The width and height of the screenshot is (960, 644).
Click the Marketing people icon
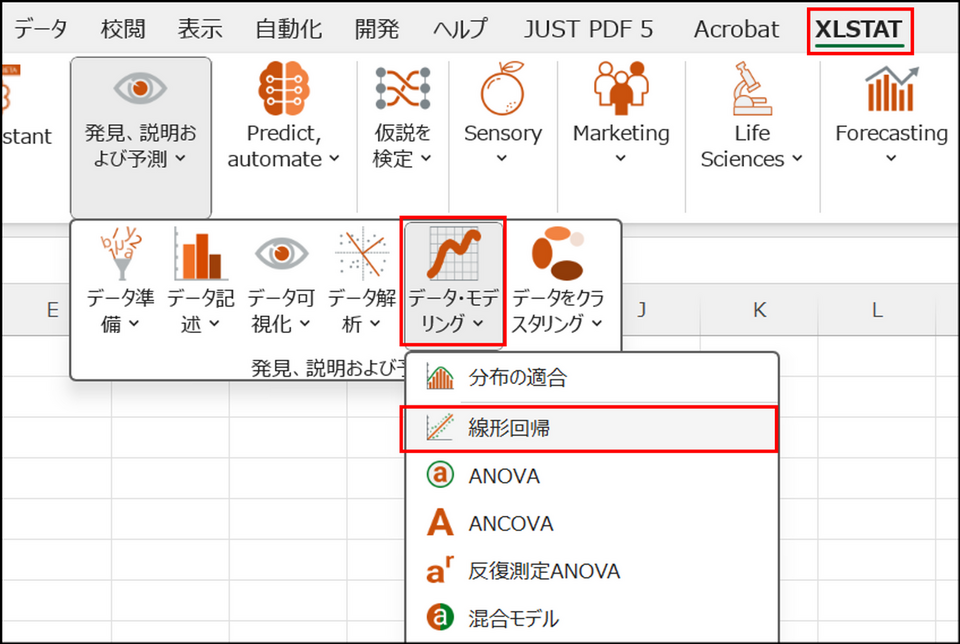pyautogui.click(x=621, y=88)
